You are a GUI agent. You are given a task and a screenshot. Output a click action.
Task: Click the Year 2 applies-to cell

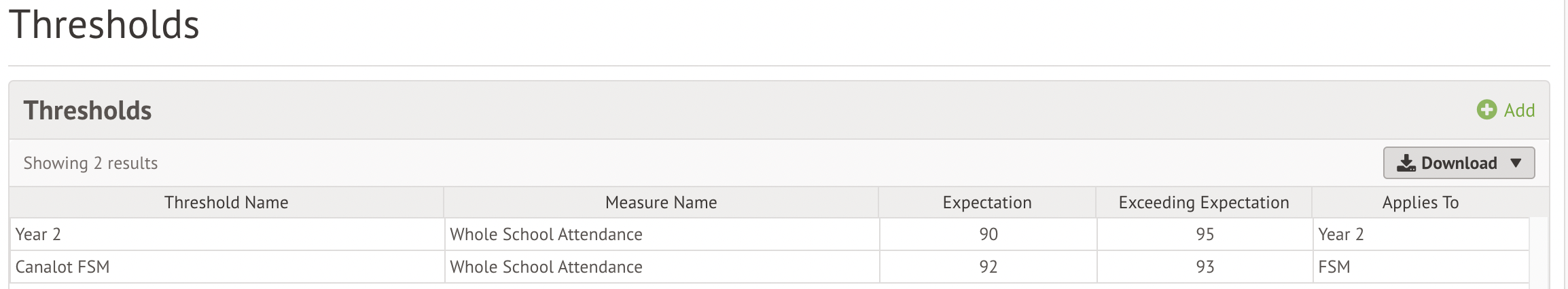tap(1421, 234)
